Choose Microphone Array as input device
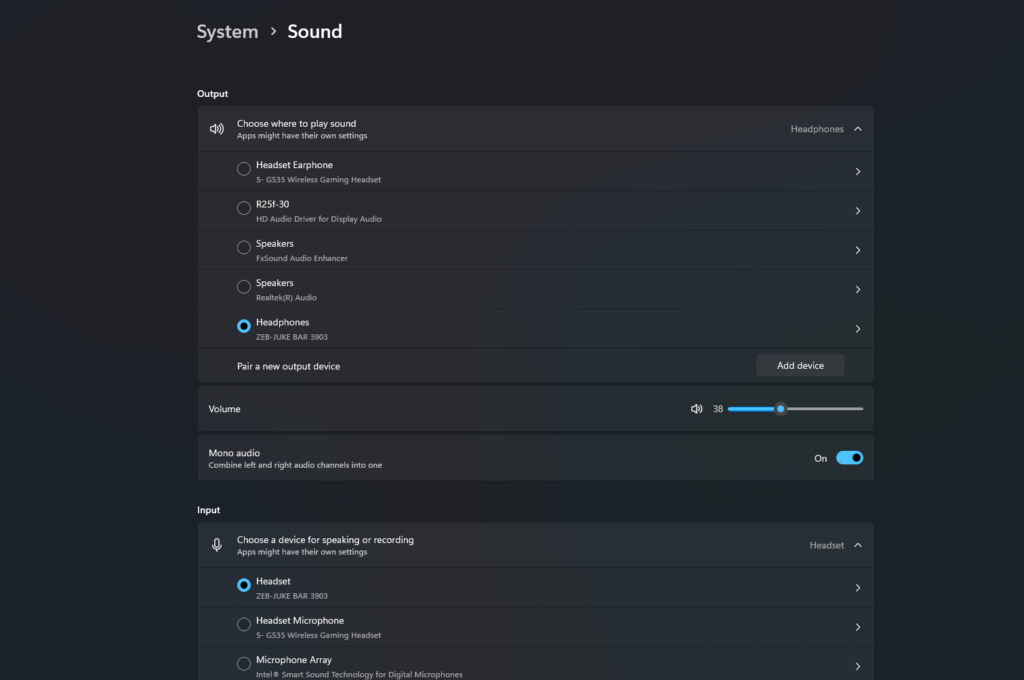 244,664
